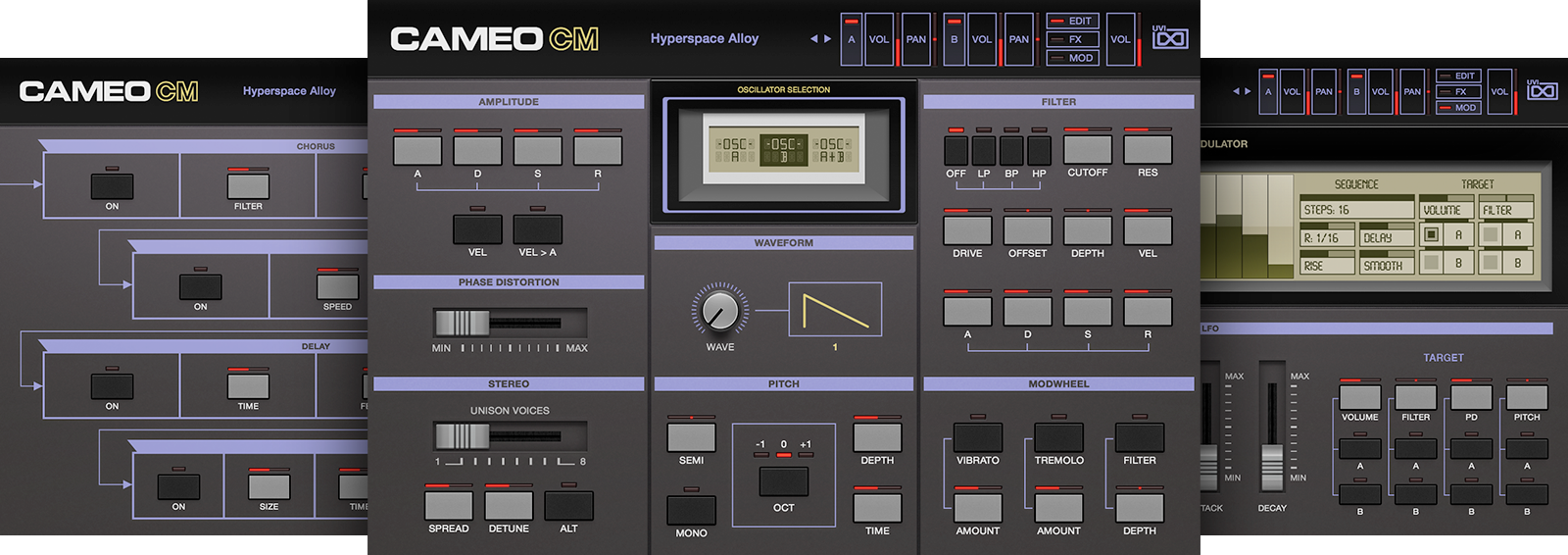Click delay TIME button in left window
The image size is (1568, 555).
click(248, 385)
